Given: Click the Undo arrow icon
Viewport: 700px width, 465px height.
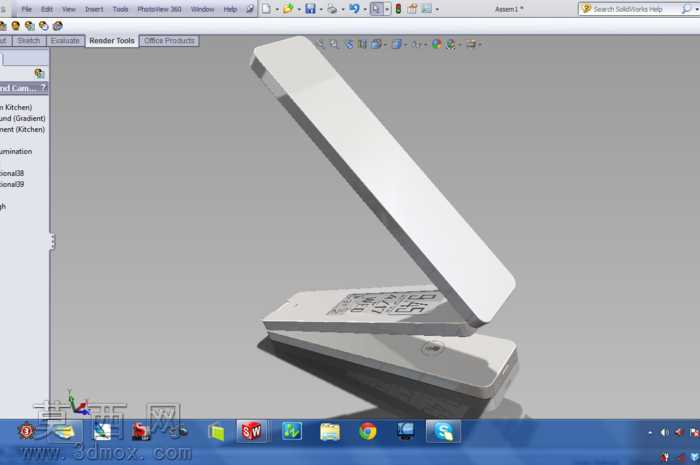Looking at the screenshot, I should 354,8.
